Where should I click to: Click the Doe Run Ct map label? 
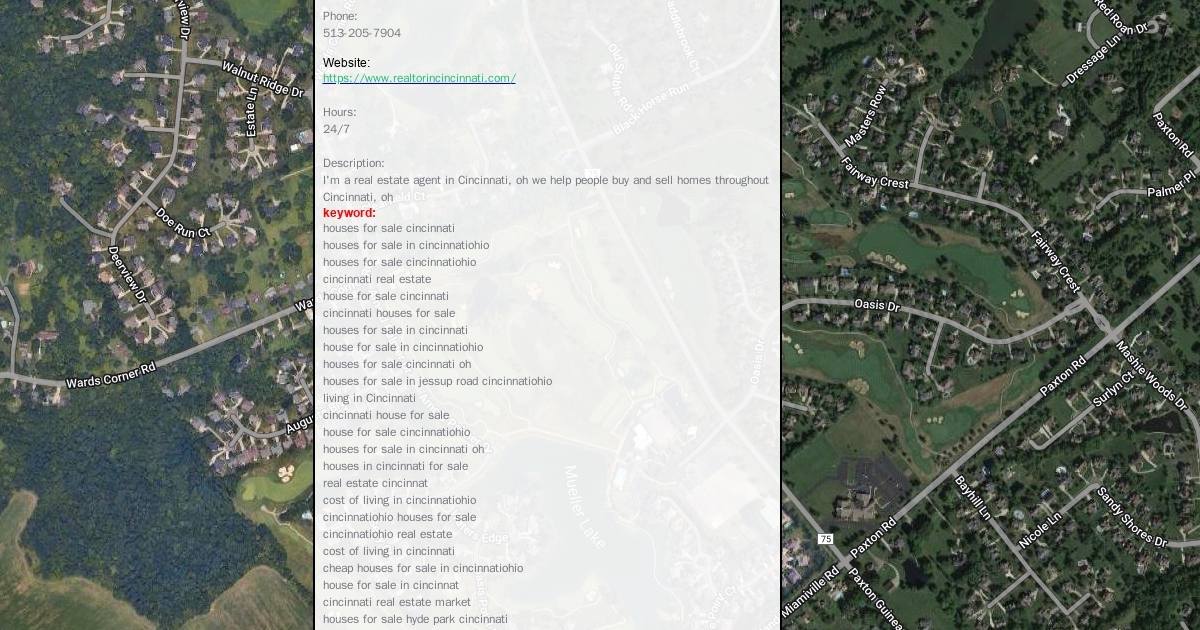pyautogui.click(x=183, y=222)
